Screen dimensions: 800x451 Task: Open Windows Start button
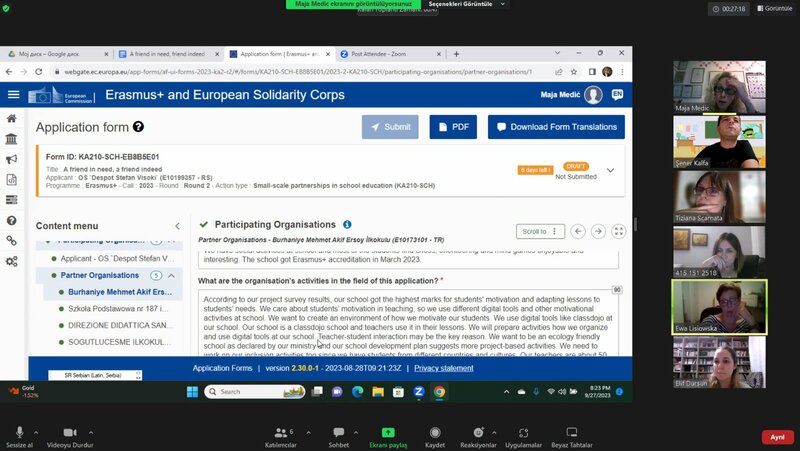(192, 392)
